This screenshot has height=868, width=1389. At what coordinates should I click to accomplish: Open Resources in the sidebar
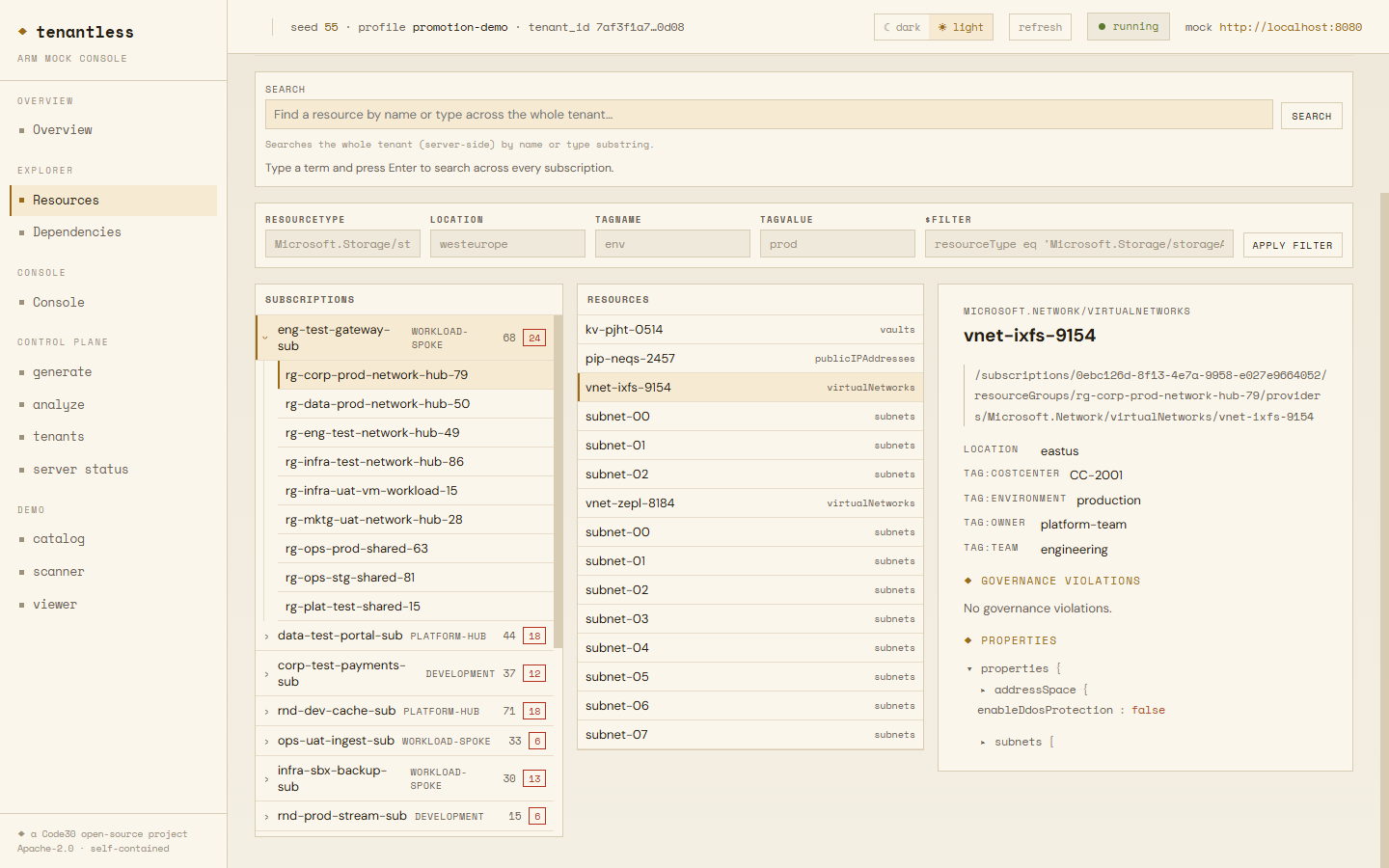[x=113, y=201]
